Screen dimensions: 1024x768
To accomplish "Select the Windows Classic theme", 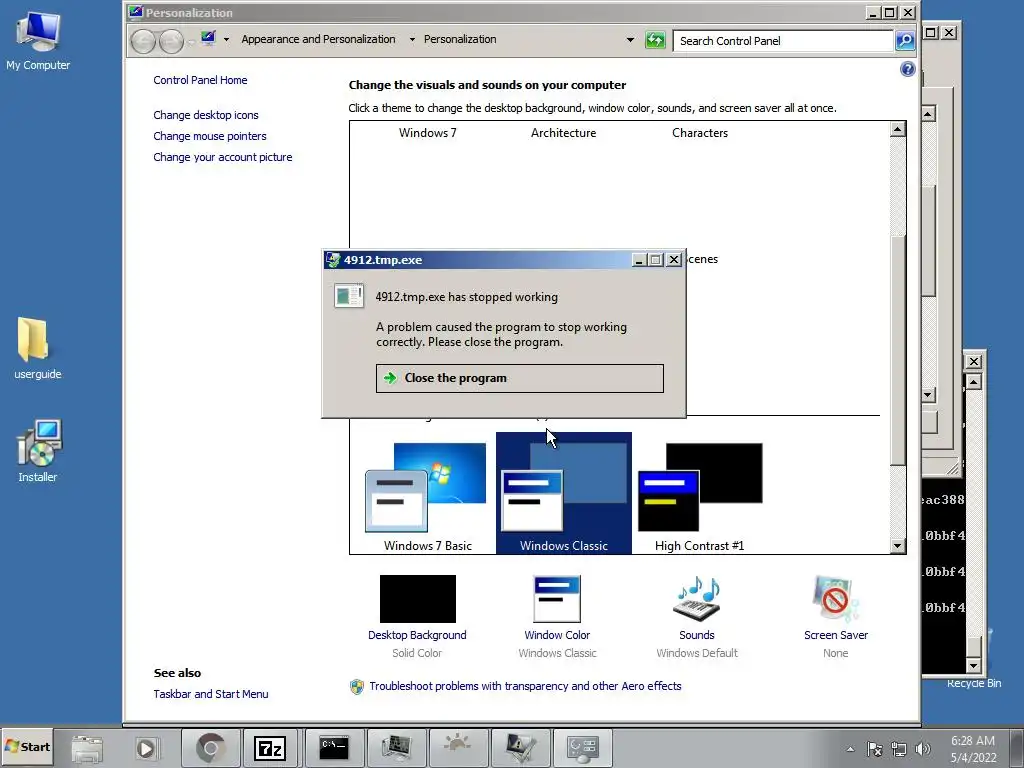I will point(564,493).
